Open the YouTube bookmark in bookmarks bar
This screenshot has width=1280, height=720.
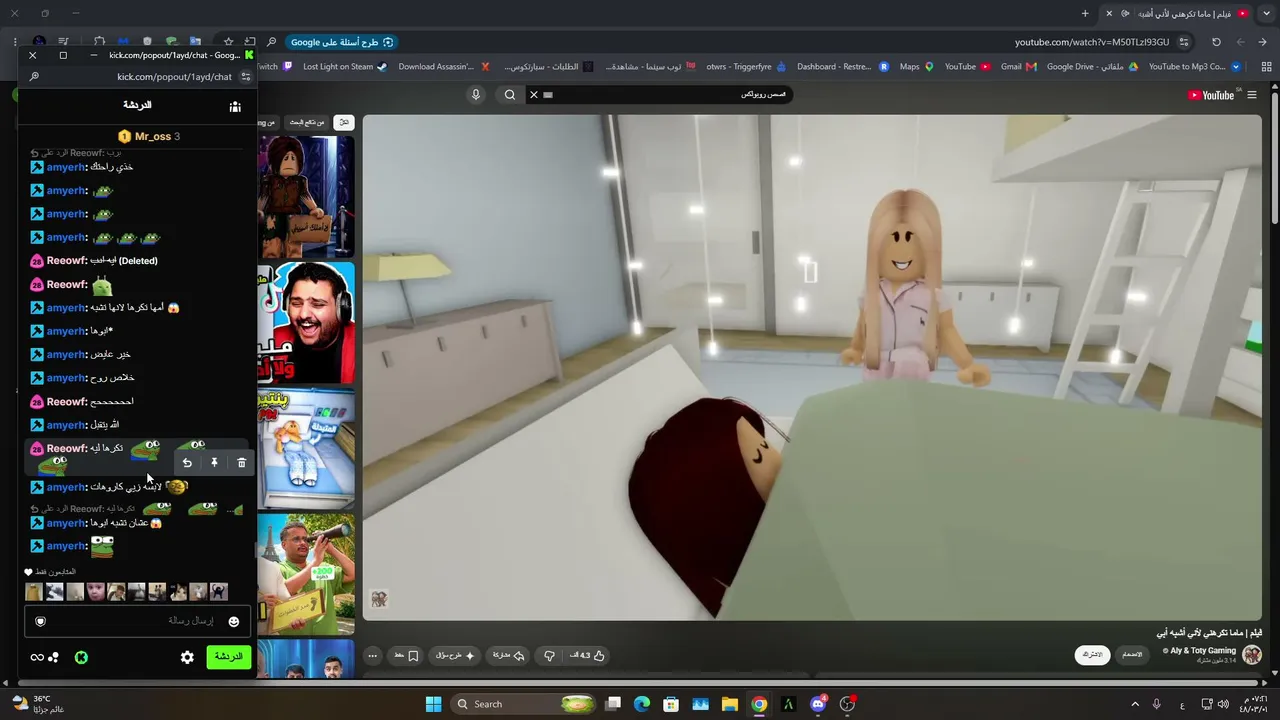point(967,67)
